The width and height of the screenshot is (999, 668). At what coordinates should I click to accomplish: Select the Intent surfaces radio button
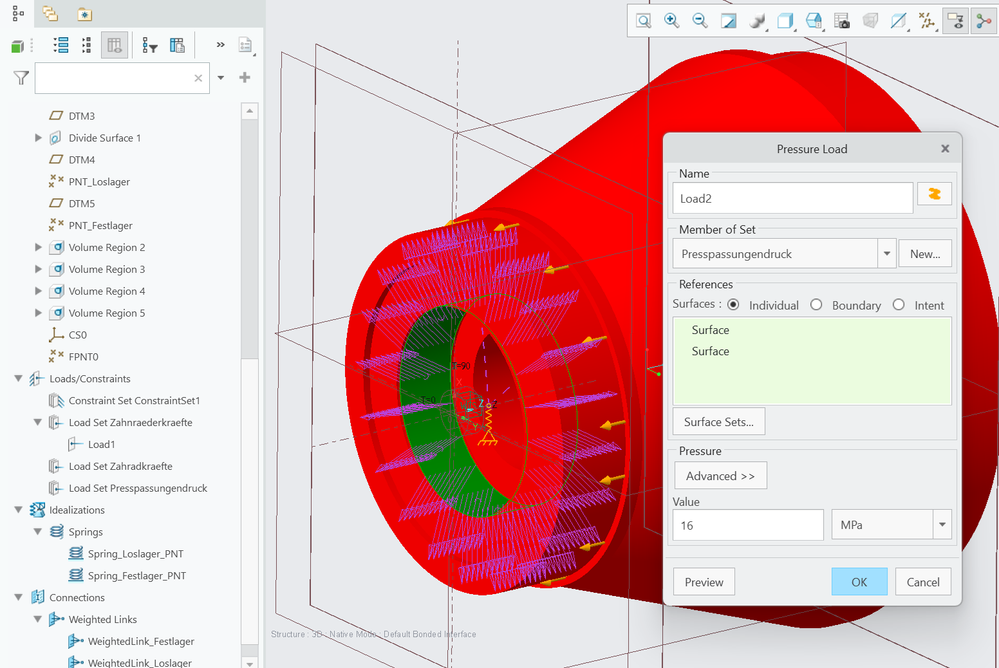(x=898, y=305)
